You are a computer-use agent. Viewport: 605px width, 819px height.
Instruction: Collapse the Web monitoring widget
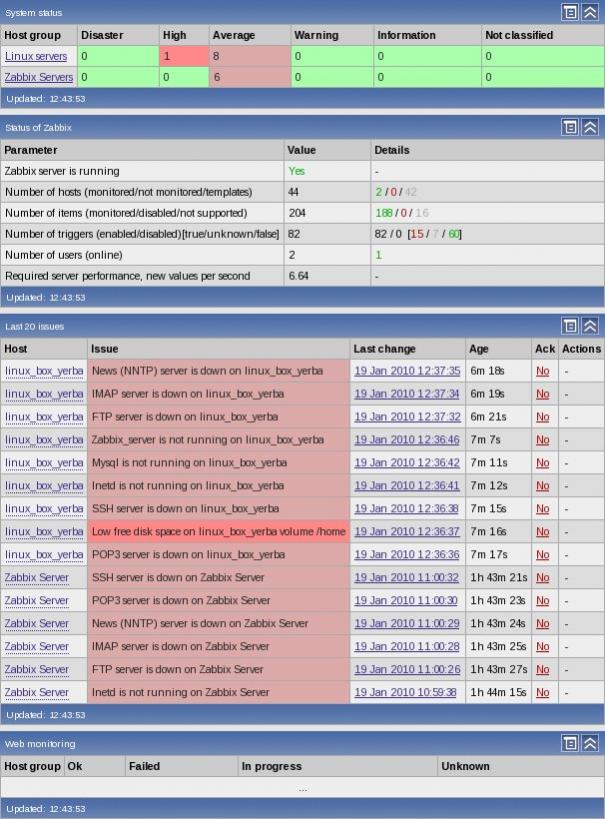pos(590,743)
